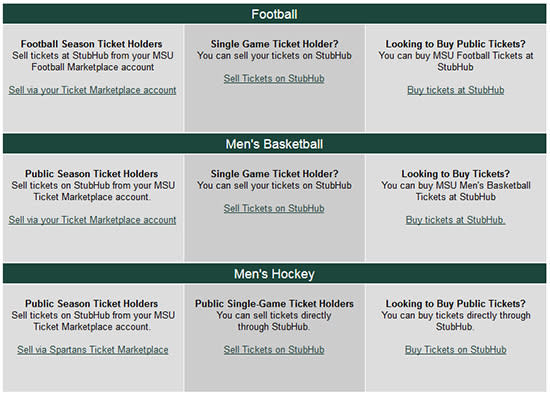
Task: Click hockey 'Looking to Buy Public Tickets?' heading
Action: (456, 303)
